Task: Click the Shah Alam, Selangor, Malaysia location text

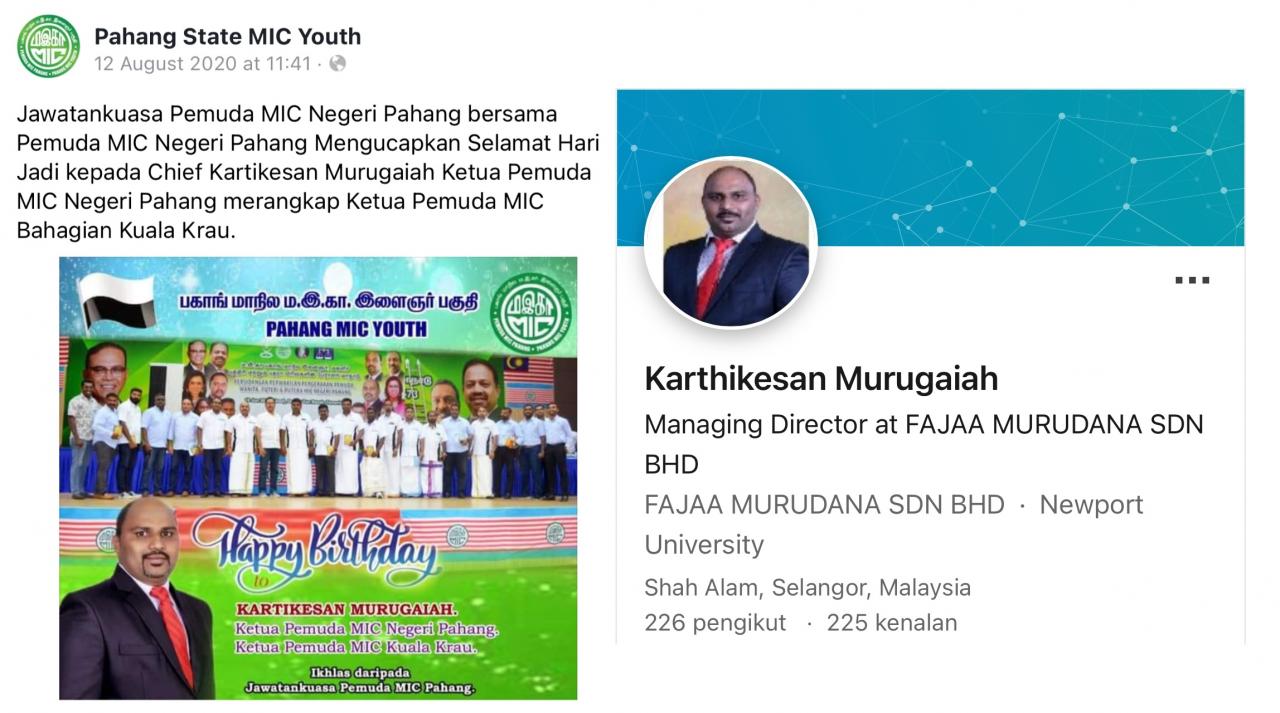Action: tap(808, 587)
